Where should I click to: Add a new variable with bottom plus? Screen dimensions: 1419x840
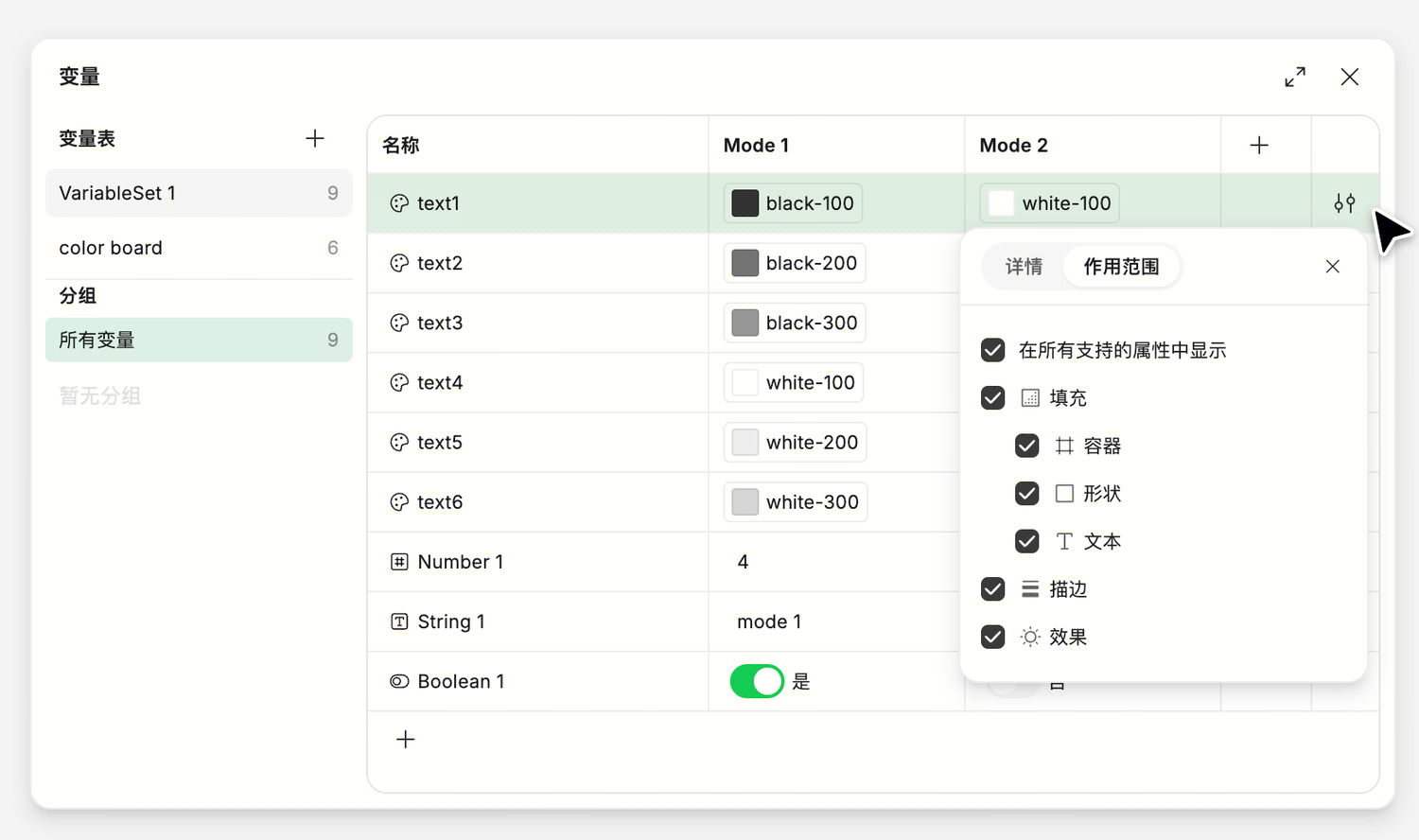[x=406, y=740]
